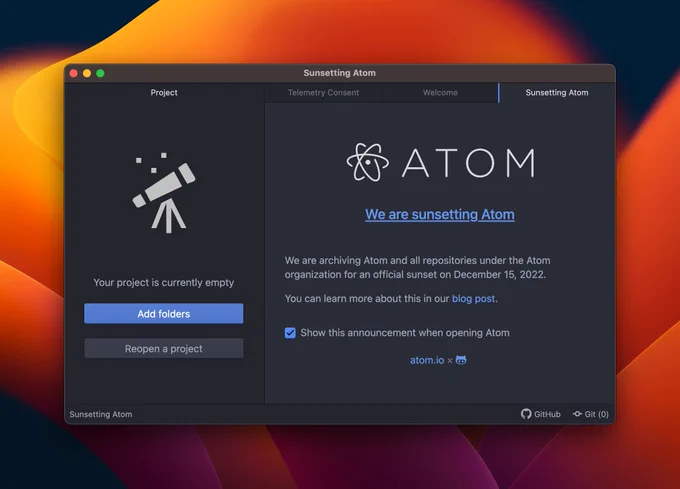Open the blog post link
This screenshot has width=680, height=489.
point(473,299)
